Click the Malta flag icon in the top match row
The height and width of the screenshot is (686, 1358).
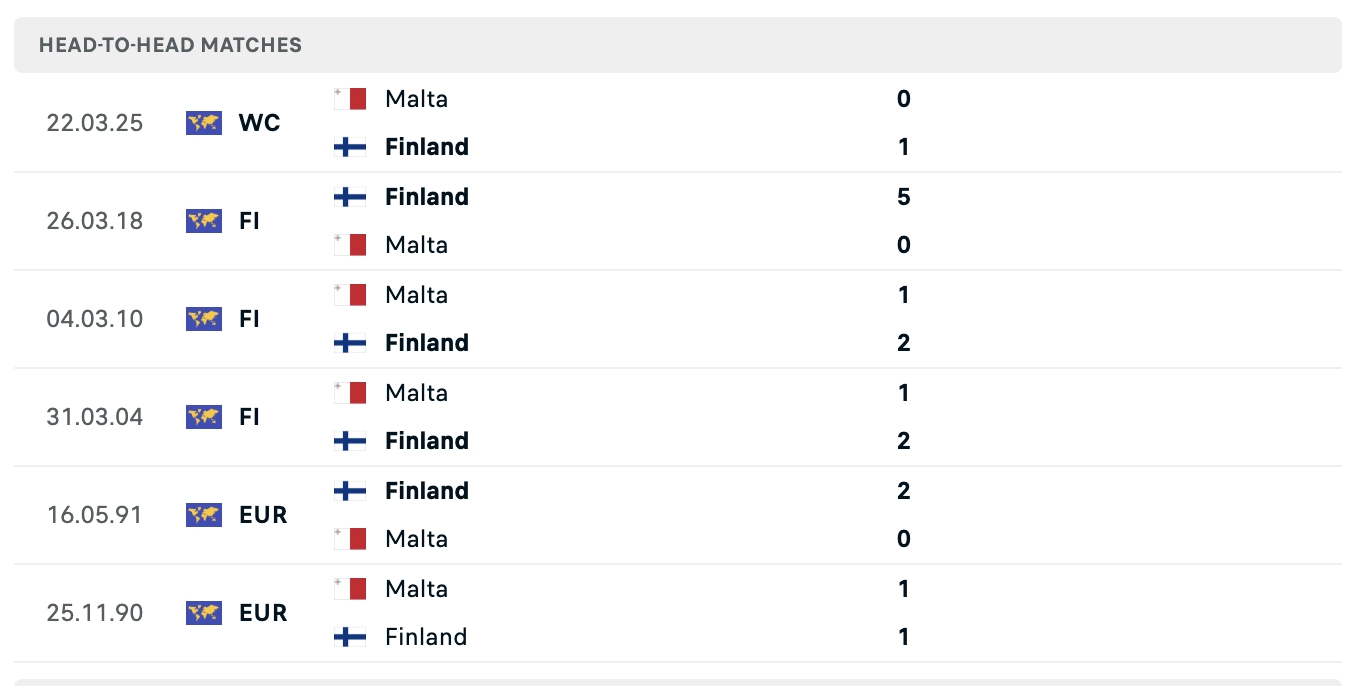click(348, 97)
